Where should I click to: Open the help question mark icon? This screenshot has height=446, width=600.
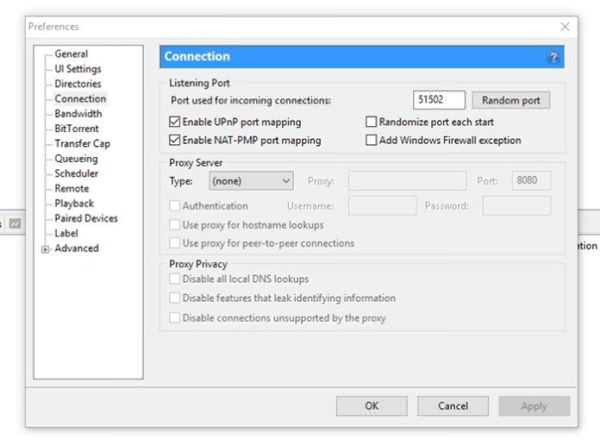click(x=553, y=57)
